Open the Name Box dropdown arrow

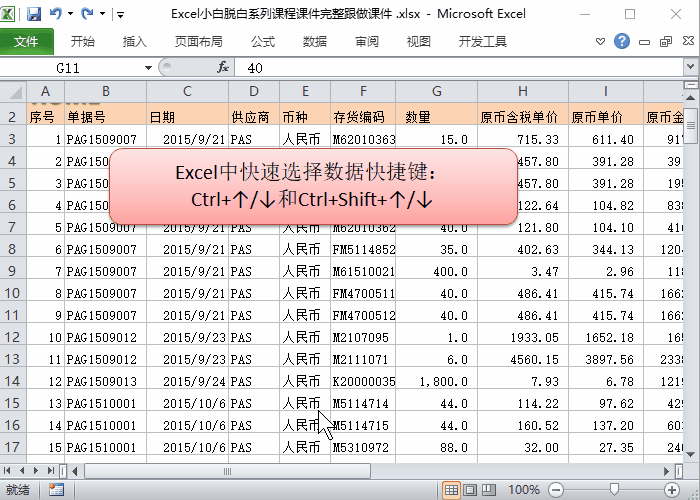(x=148, y=68)
